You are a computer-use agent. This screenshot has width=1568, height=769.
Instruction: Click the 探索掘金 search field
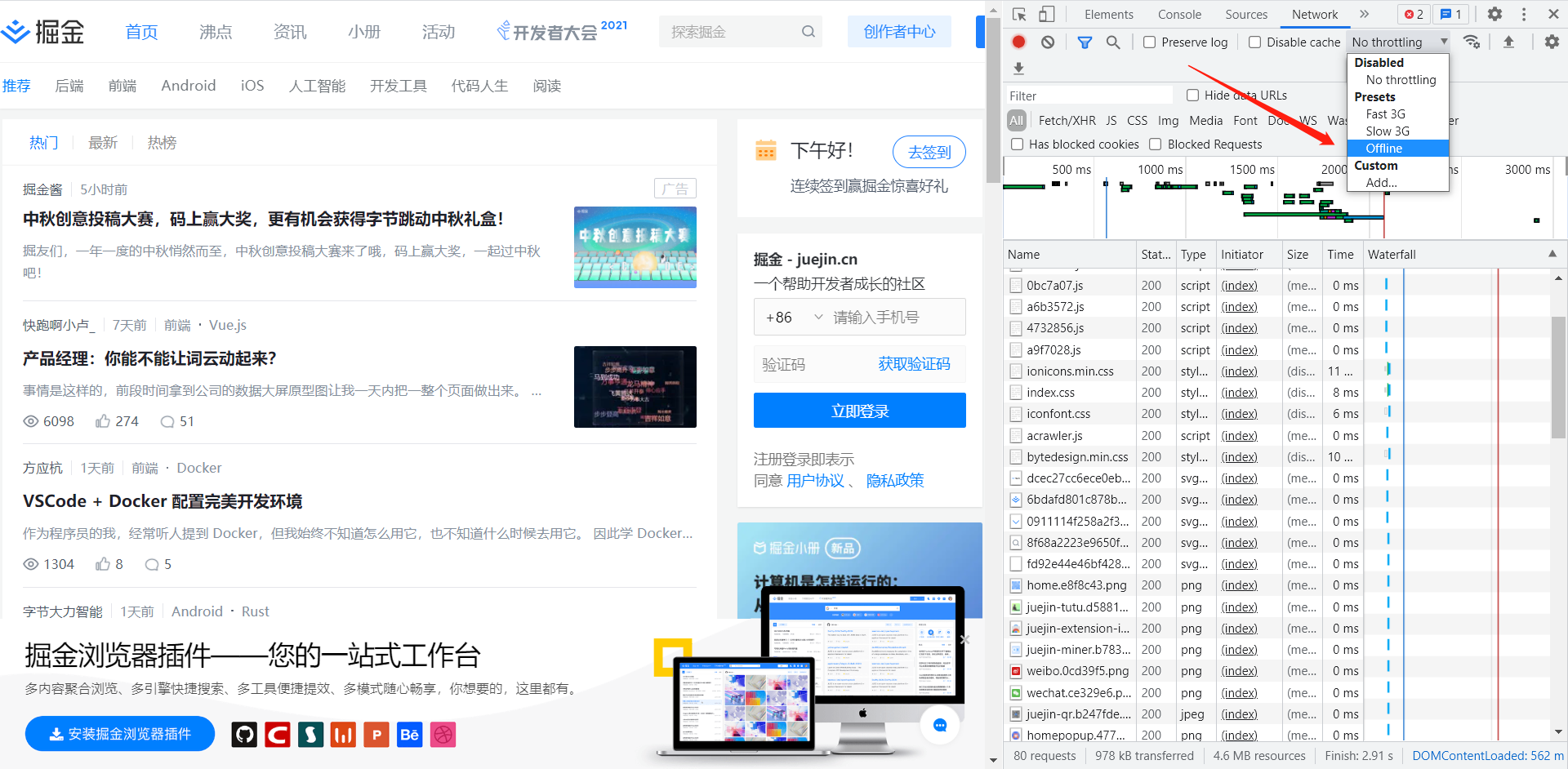(x=735, y=31)
